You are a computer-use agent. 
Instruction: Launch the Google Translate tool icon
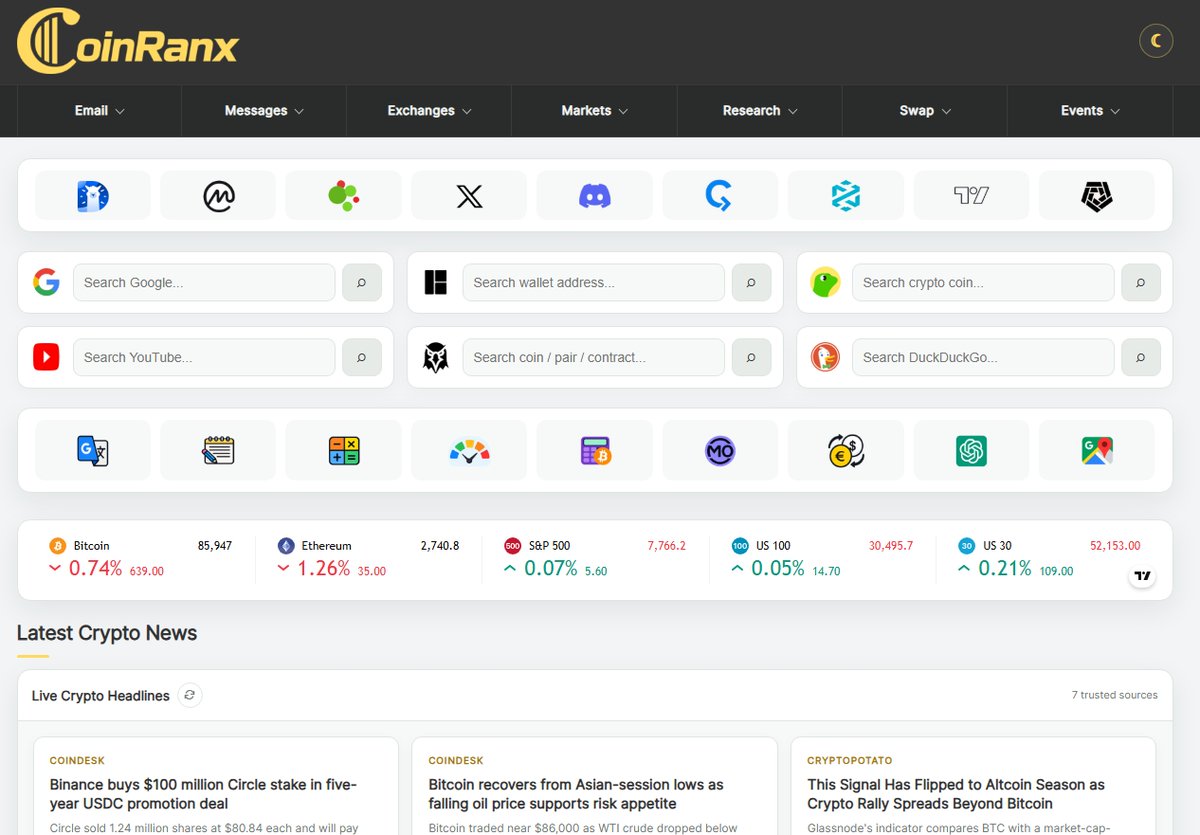coord(93,450)
